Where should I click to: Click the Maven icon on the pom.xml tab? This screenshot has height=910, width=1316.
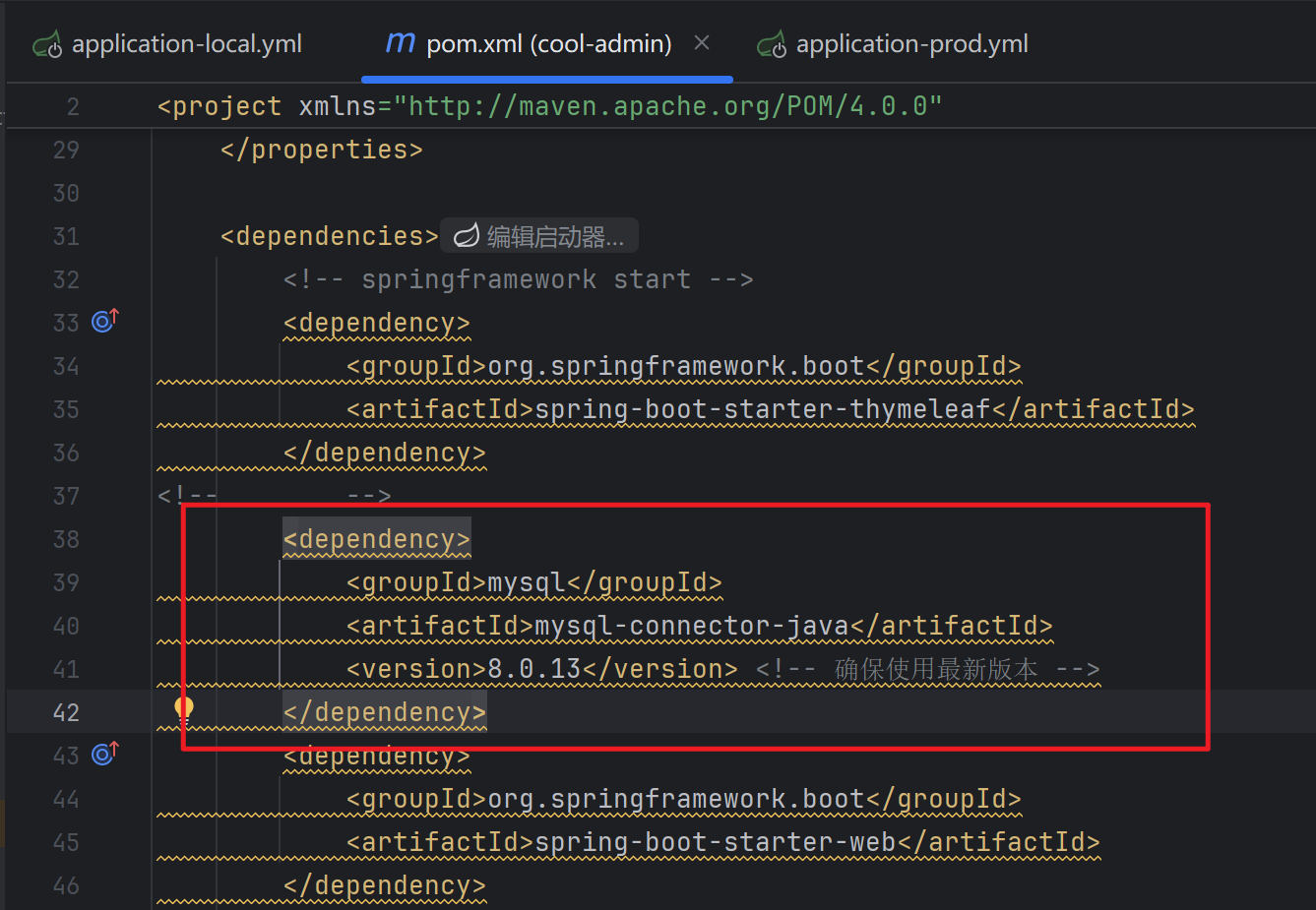[x=400, y=42]
